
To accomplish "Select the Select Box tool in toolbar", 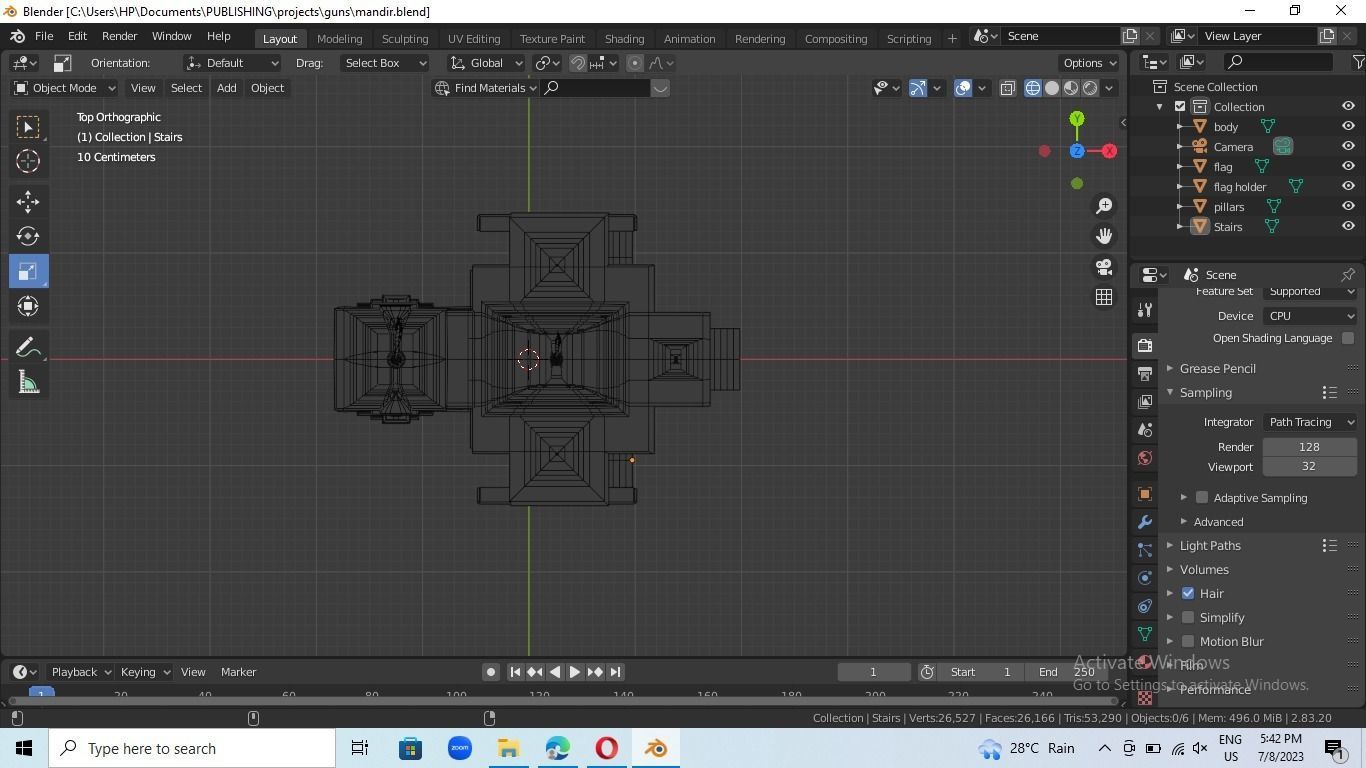I will (x=28, y=126).
